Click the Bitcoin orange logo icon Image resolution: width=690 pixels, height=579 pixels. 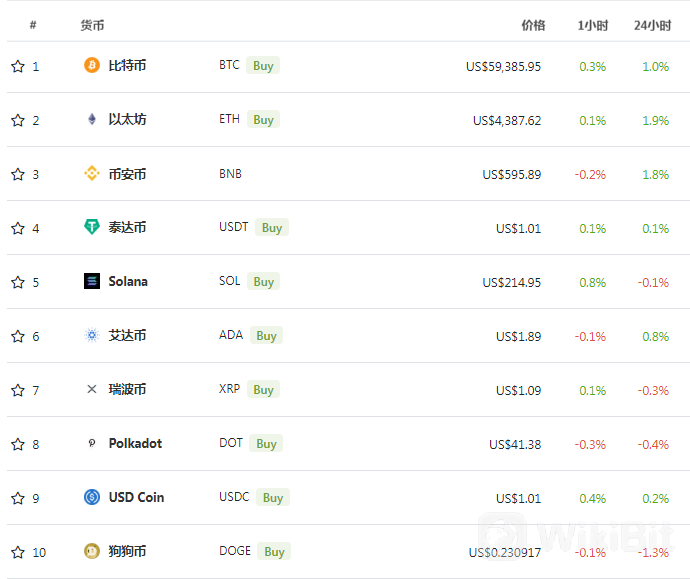click(92, 65)
